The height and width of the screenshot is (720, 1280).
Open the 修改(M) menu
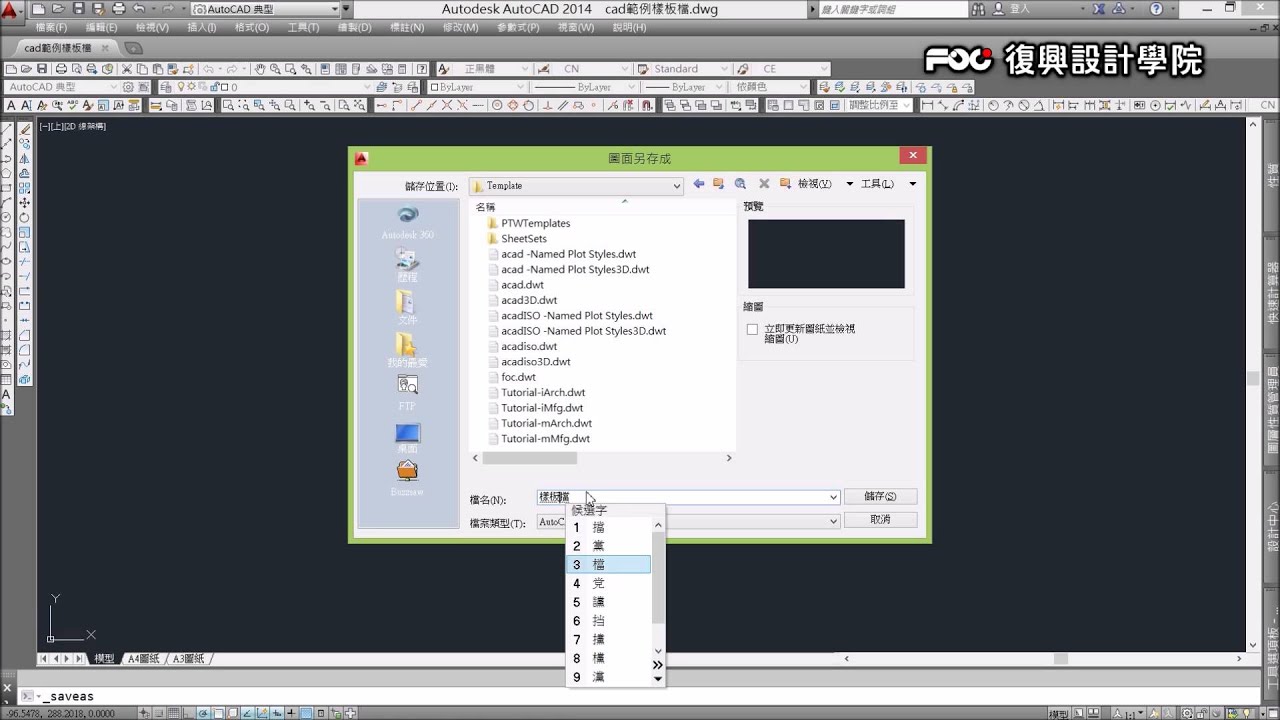[x=460, y=28]
